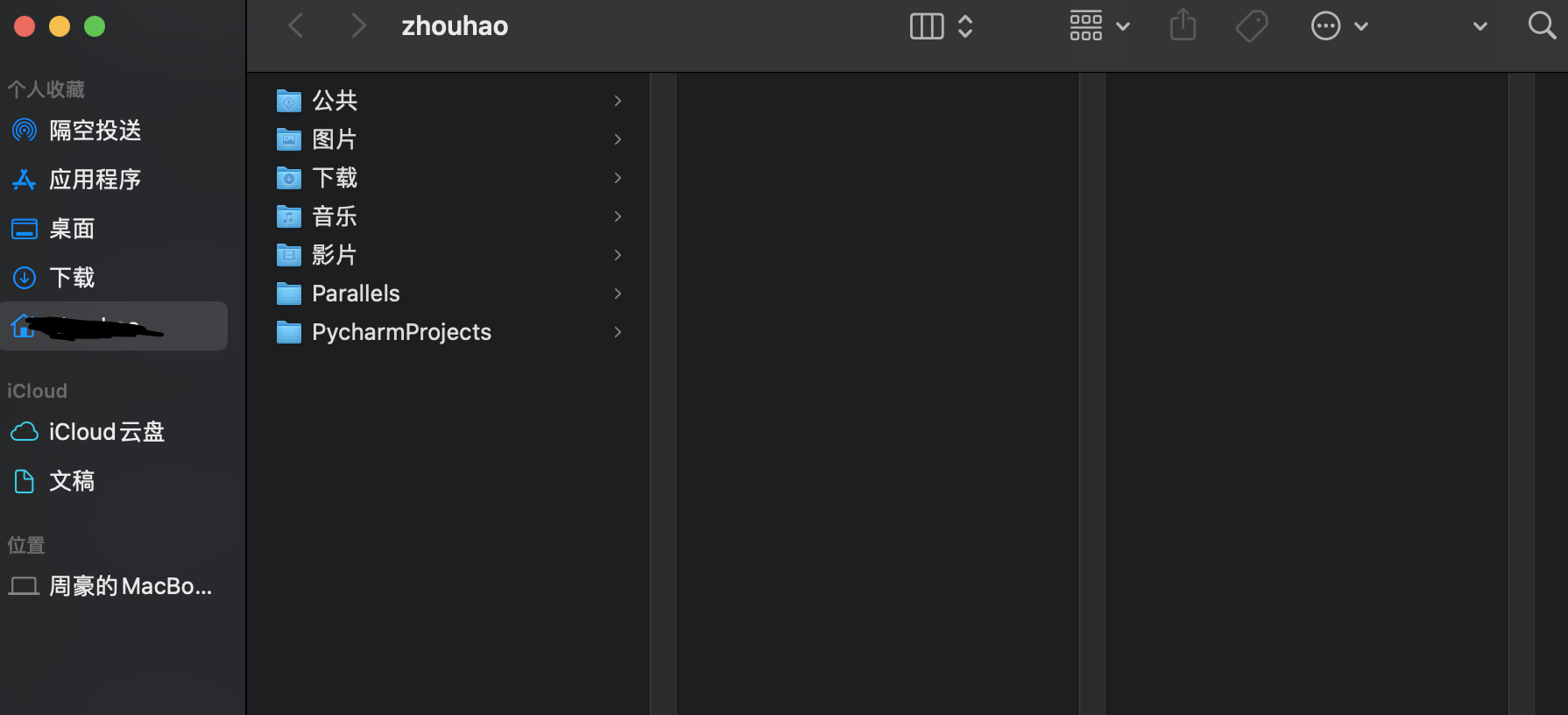Viewport: 1568px width, 715px height.
Task: Expand the 下载 folder chevron
Action: (618, 178)
